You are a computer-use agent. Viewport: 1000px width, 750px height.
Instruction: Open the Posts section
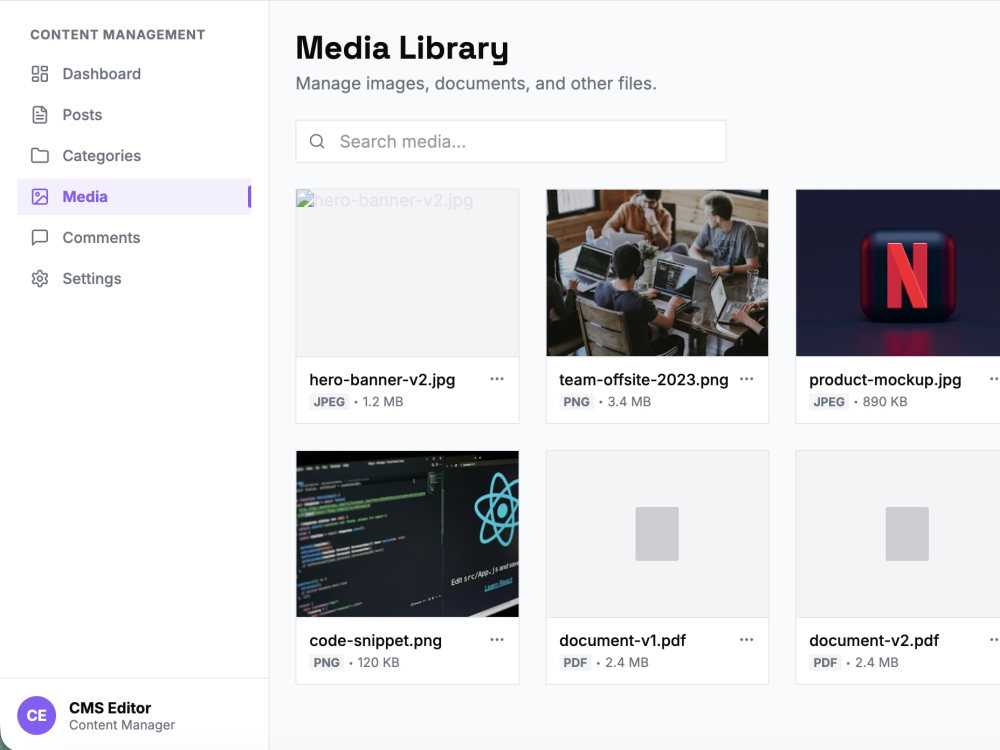click(134, 115)
